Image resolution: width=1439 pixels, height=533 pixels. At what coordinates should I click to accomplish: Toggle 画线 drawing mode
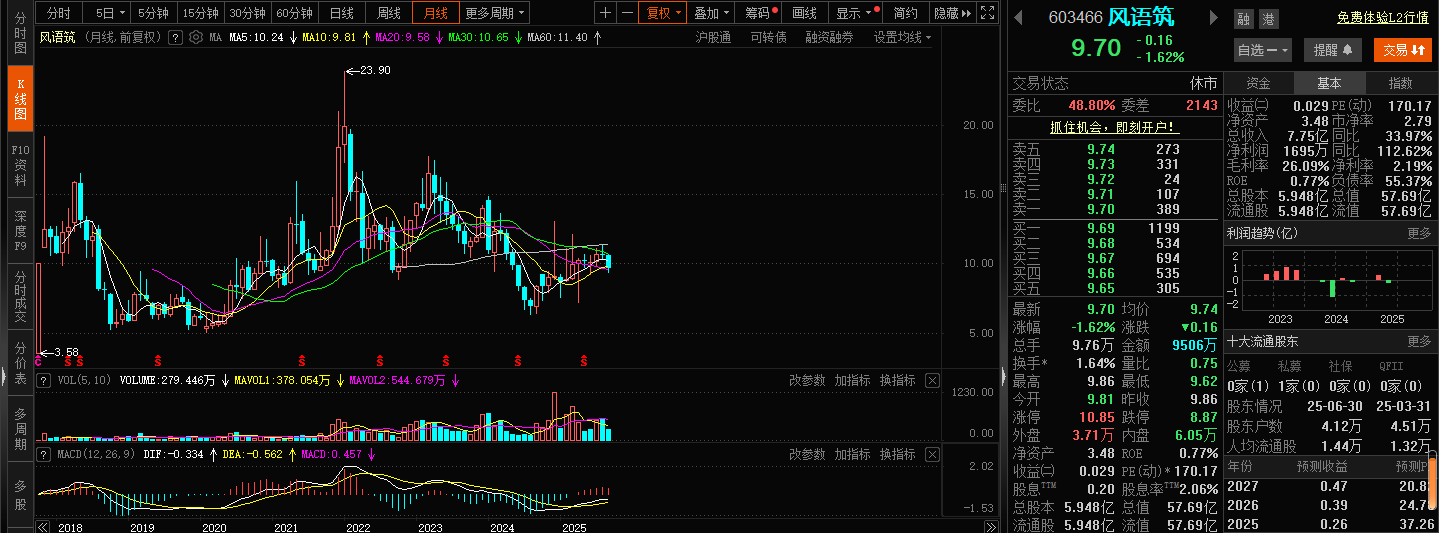point(804,13)
